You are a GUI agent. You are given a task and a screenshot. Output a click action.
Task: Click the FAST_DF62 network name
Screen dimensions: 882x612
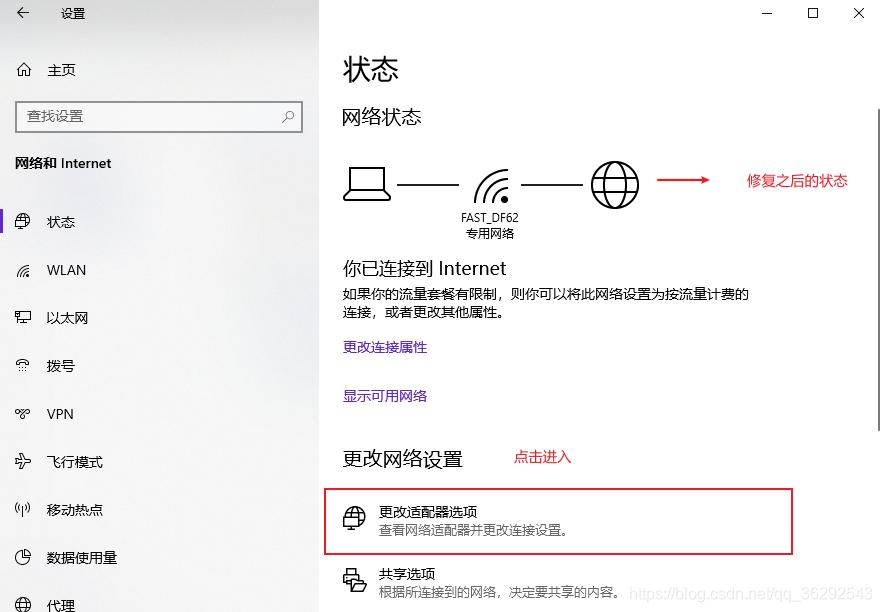pos(489,217)
